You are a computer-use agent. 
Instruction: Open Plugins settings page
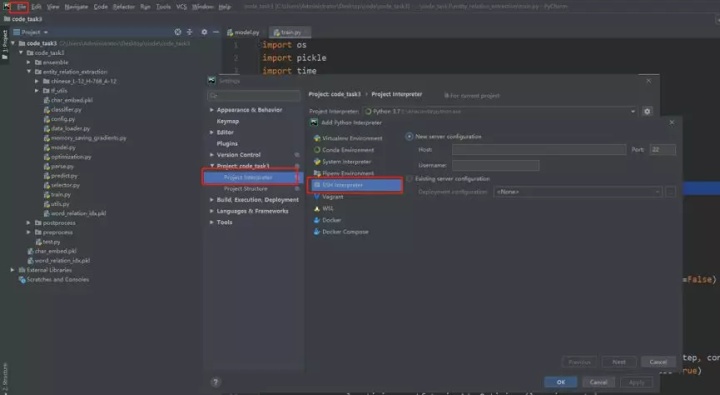227,144
